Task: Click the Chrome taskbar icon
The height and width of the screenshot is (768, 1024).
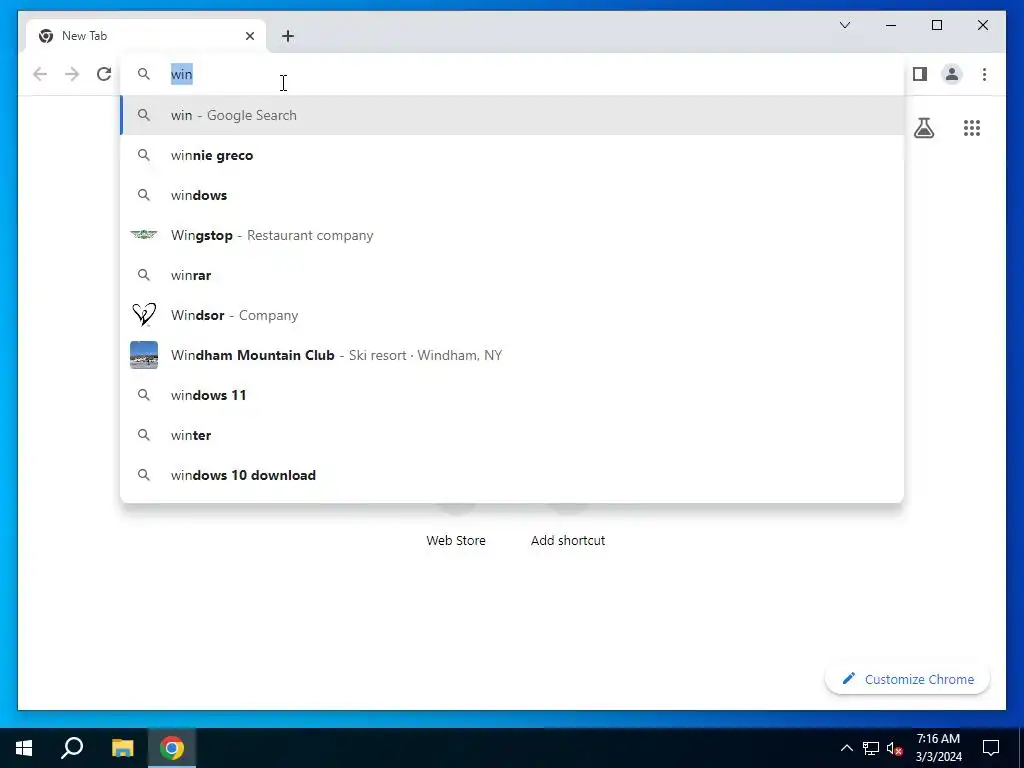Action: coord(172,748)
